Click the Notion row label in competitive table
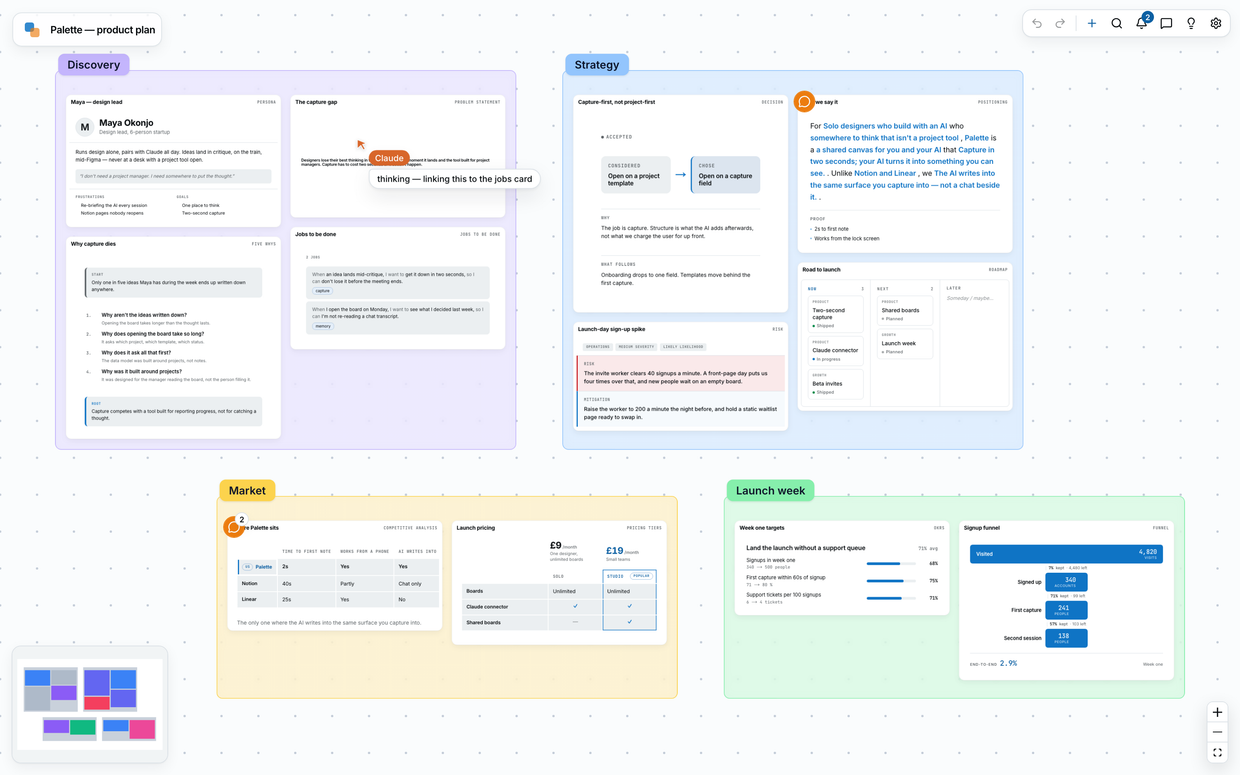Viewport: 1240px width, 775px height. 250,583
